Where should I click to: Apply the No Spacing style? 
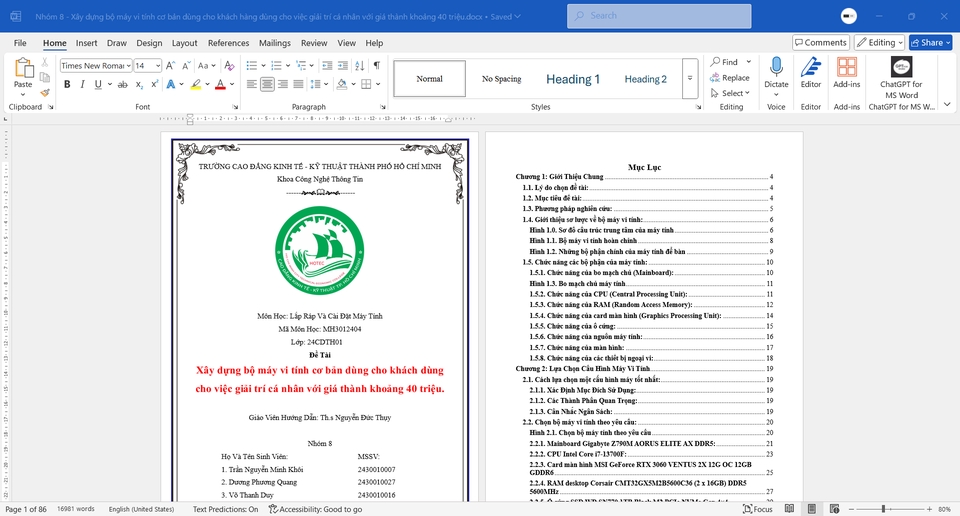point(501,79)
